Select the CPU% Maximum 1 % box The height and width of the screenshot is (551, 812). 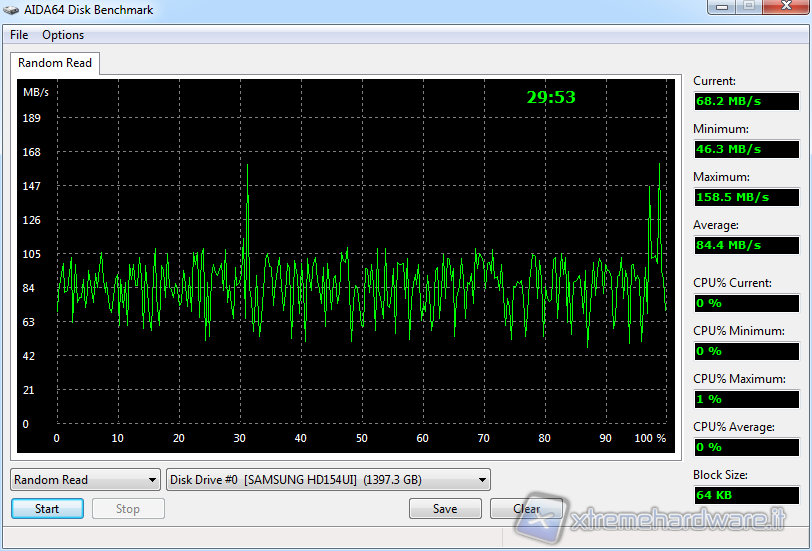click(746, 399)
